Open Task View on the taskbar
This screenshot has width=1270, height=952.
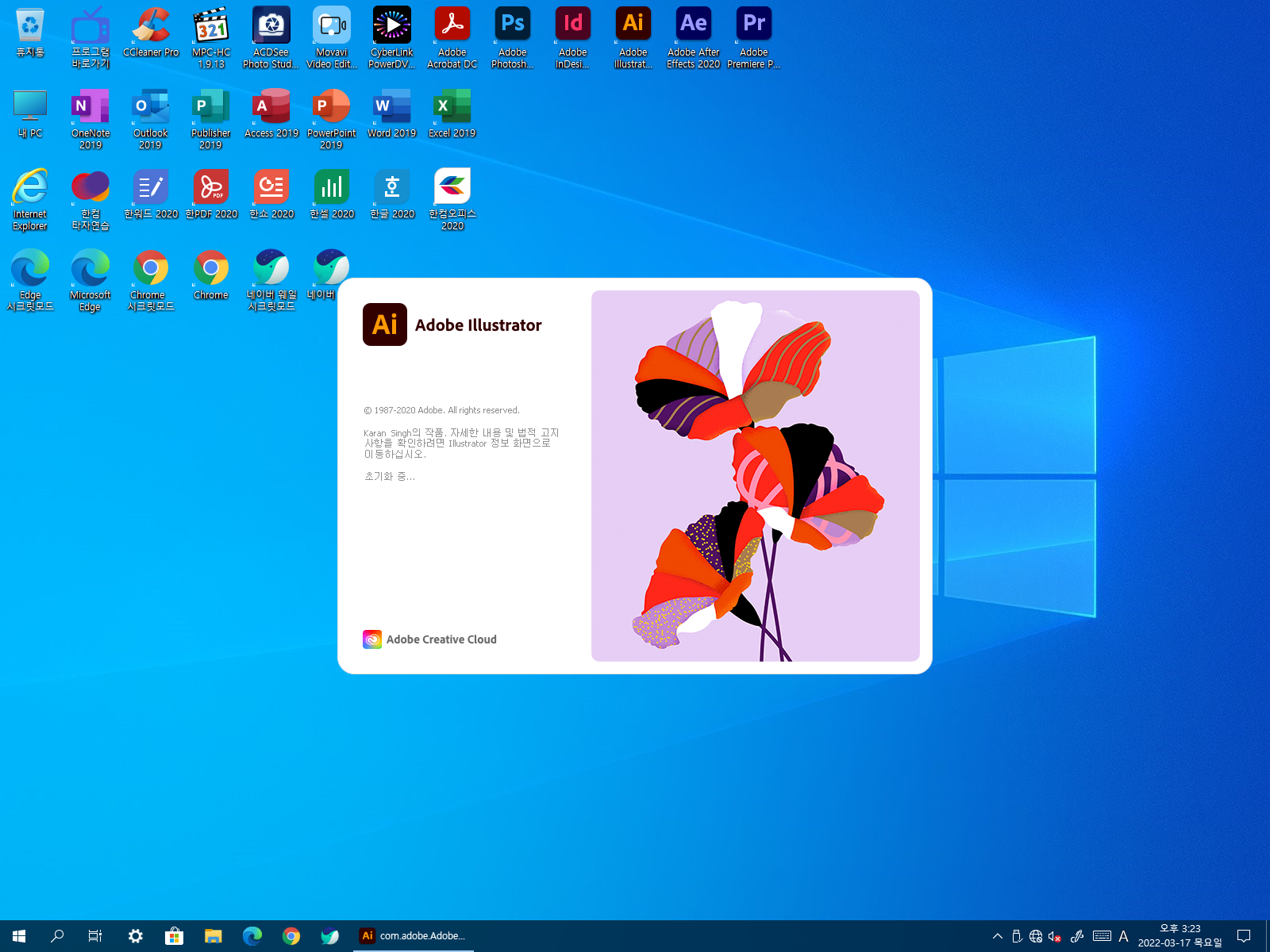[x=95, y=936]
